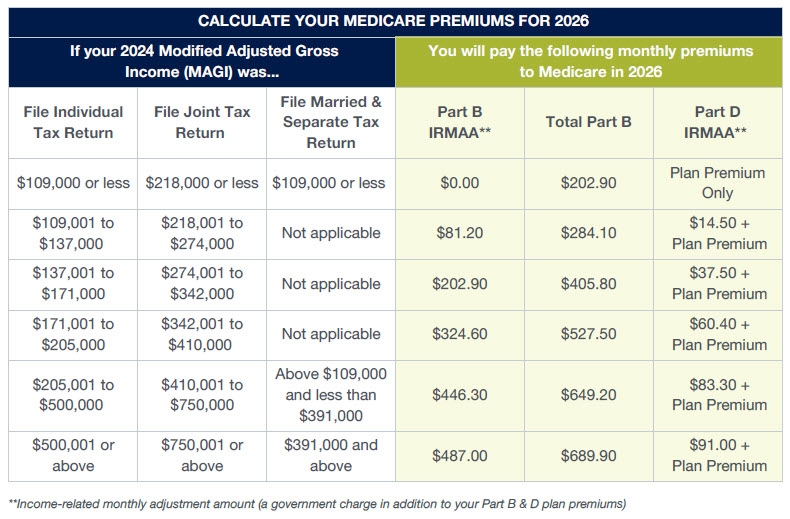Select the $202.90 Total Part B cell
790x519 pixels.
tap(588, 183)
